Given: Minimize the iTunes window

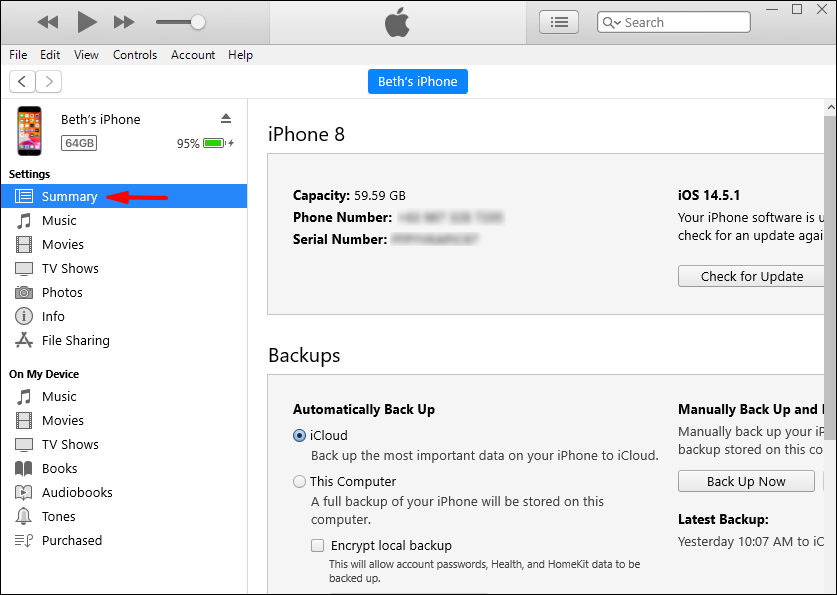Looking at the screenshot, I should click(x=771, y=9).
